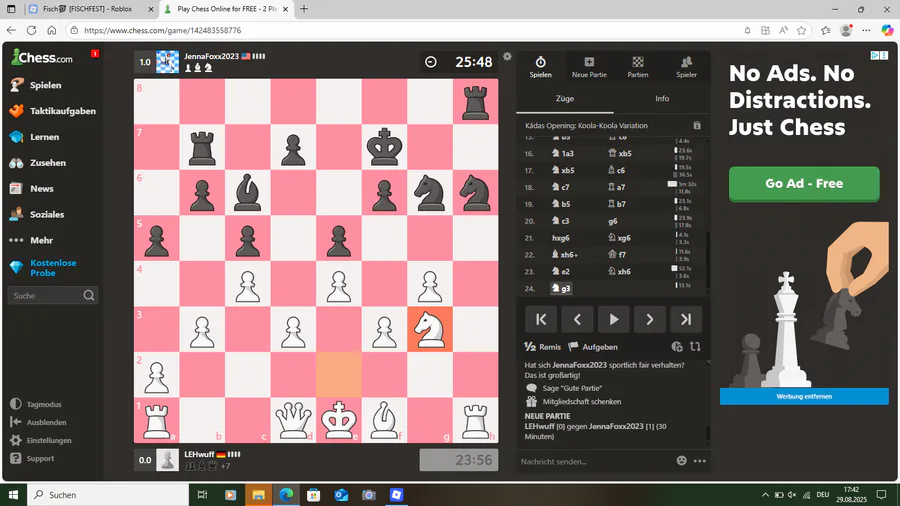Open the chat emoji picker

681,461
